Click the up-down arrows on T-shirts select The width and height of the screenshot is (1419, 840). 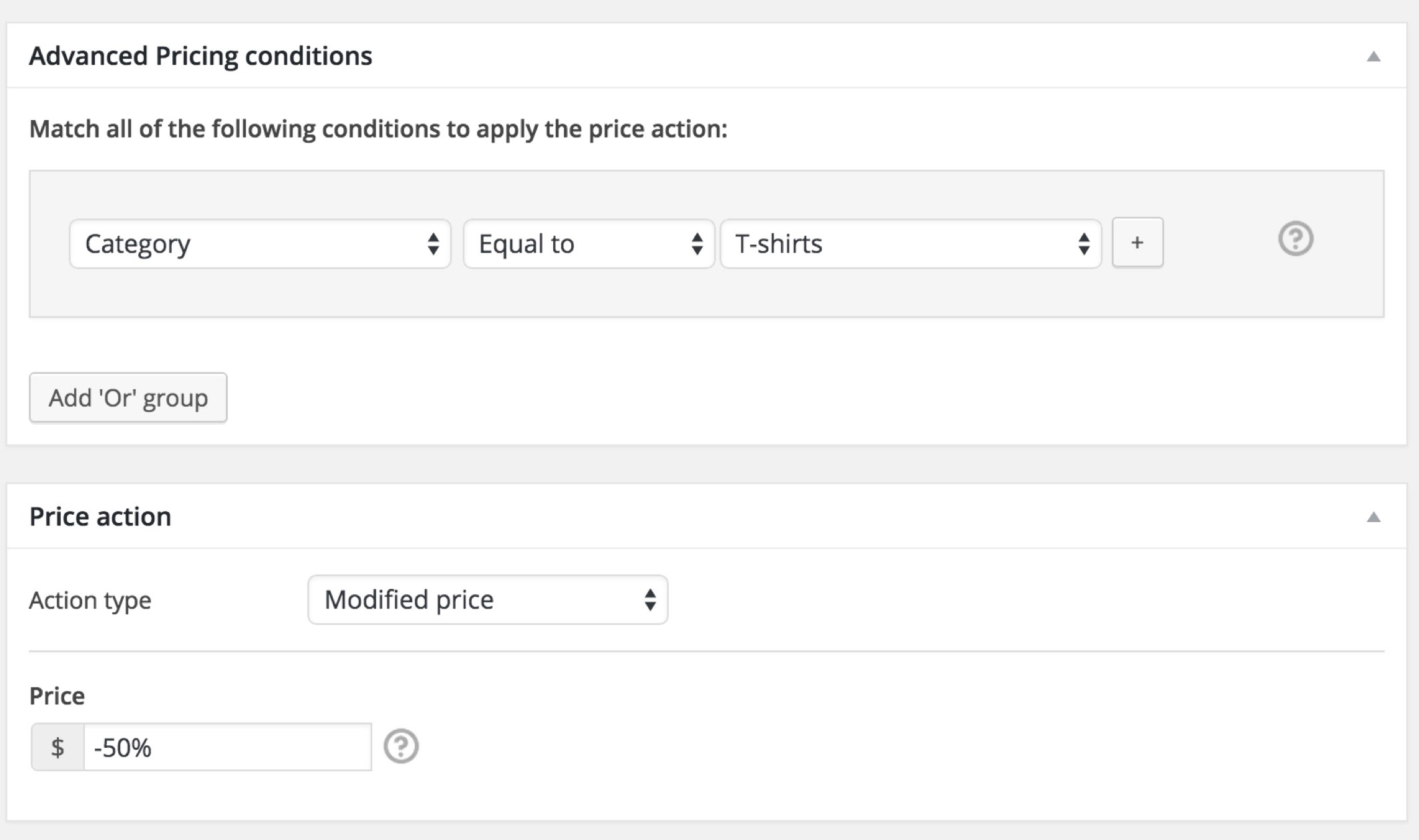[1084, 244]
